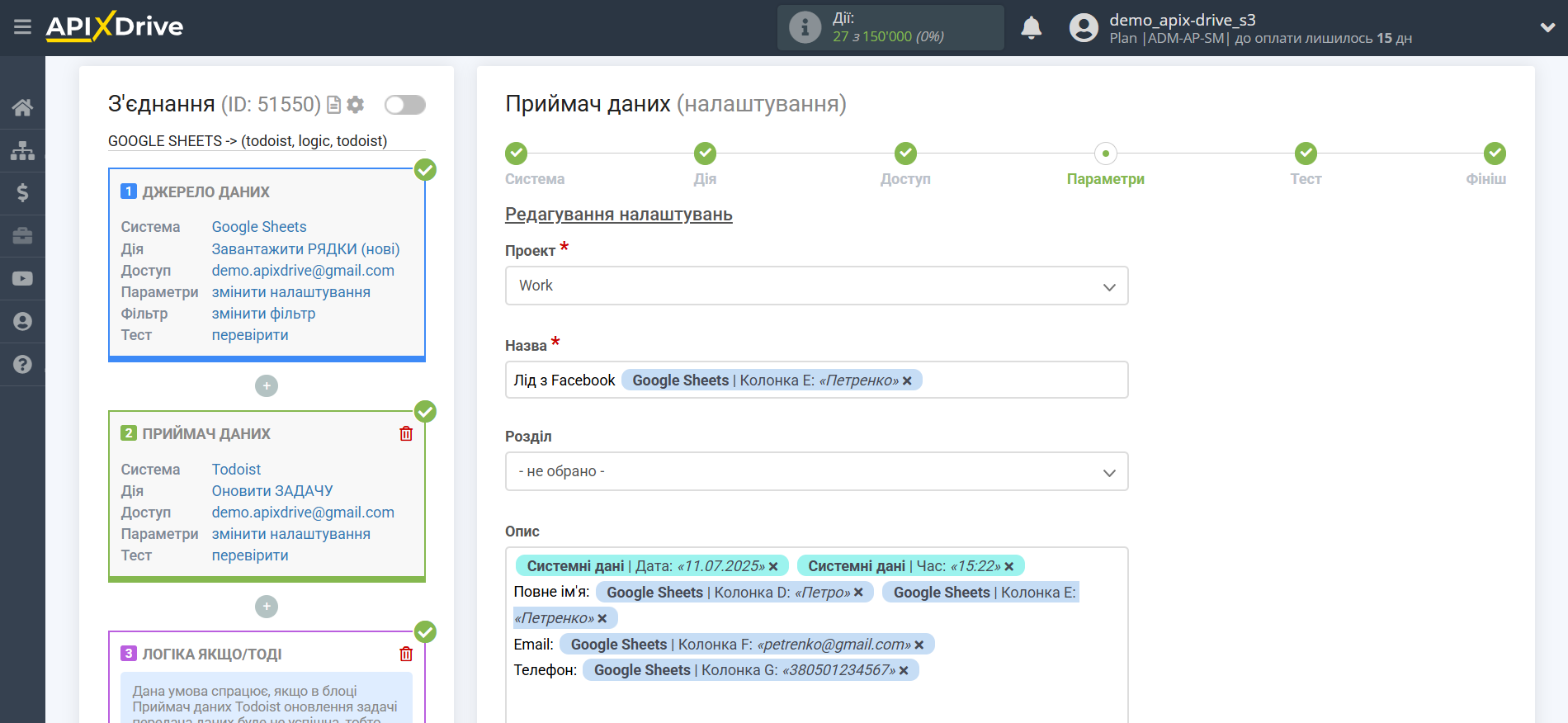Open Todoist system link
The image size is (1568, 723).
(237, 470)
